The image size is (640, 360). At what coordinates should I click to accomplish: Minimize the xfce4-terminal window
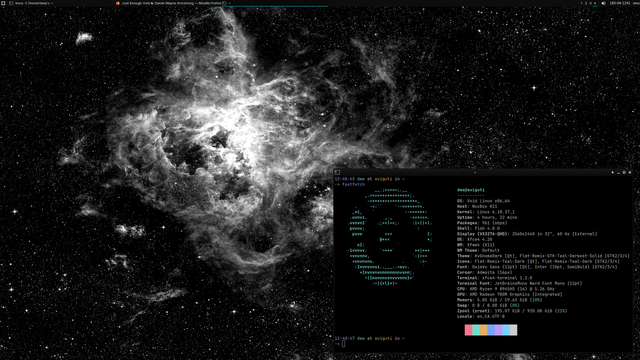[x=618, y=173]
